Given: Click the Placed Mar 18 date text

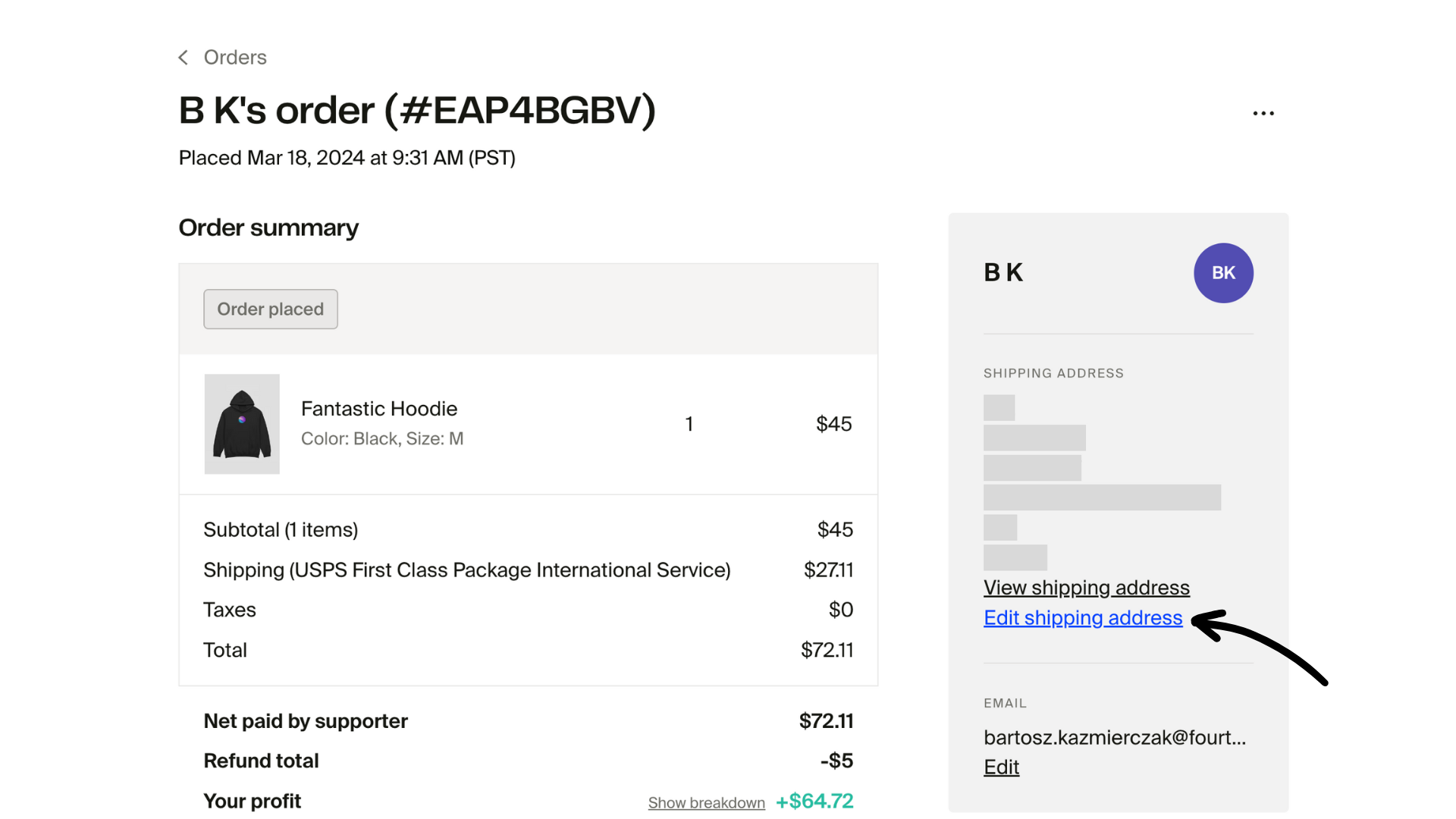Looking at the screenshot, I should (347, 158).
